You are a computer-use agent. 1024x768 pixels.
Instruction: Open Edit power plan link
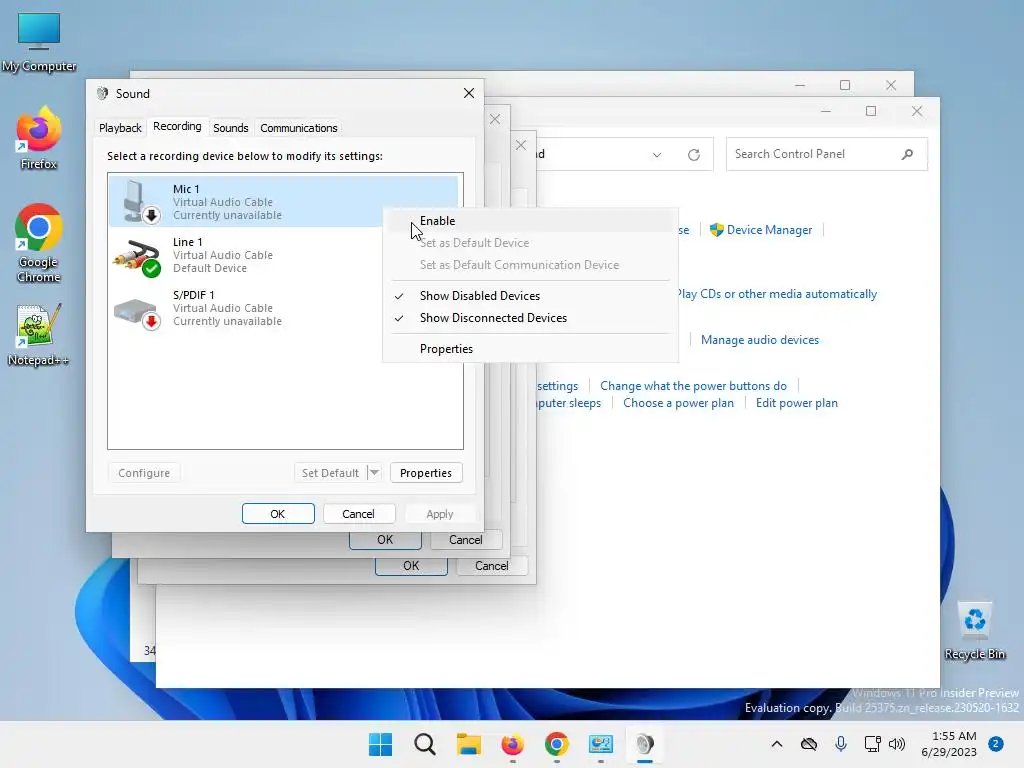click(797, 403)
